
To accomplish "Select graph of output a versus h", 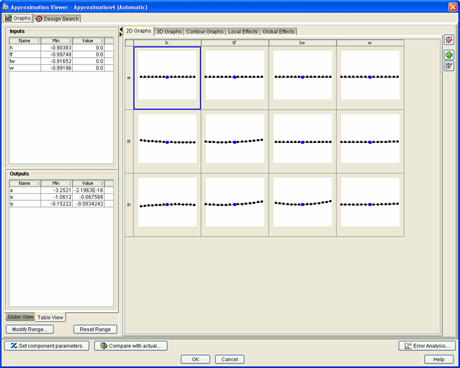I will (x=167, y=78).
